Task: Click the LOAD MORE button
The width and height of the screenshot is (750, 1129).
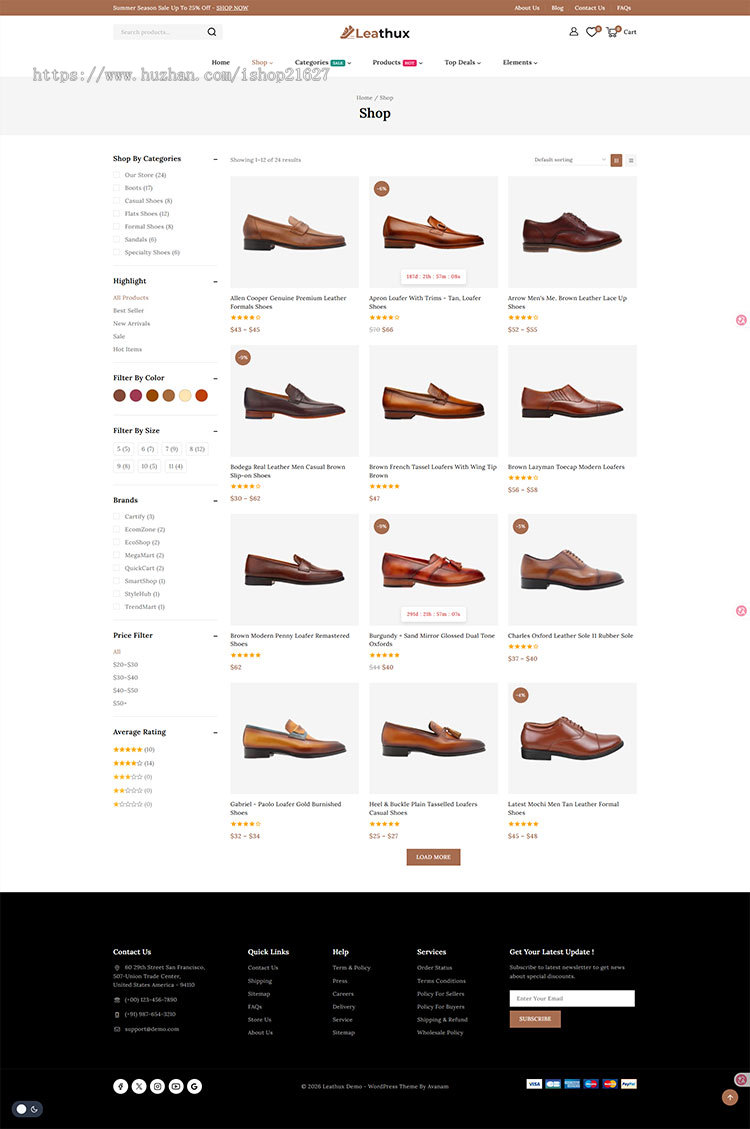Action: pos(433,857)
